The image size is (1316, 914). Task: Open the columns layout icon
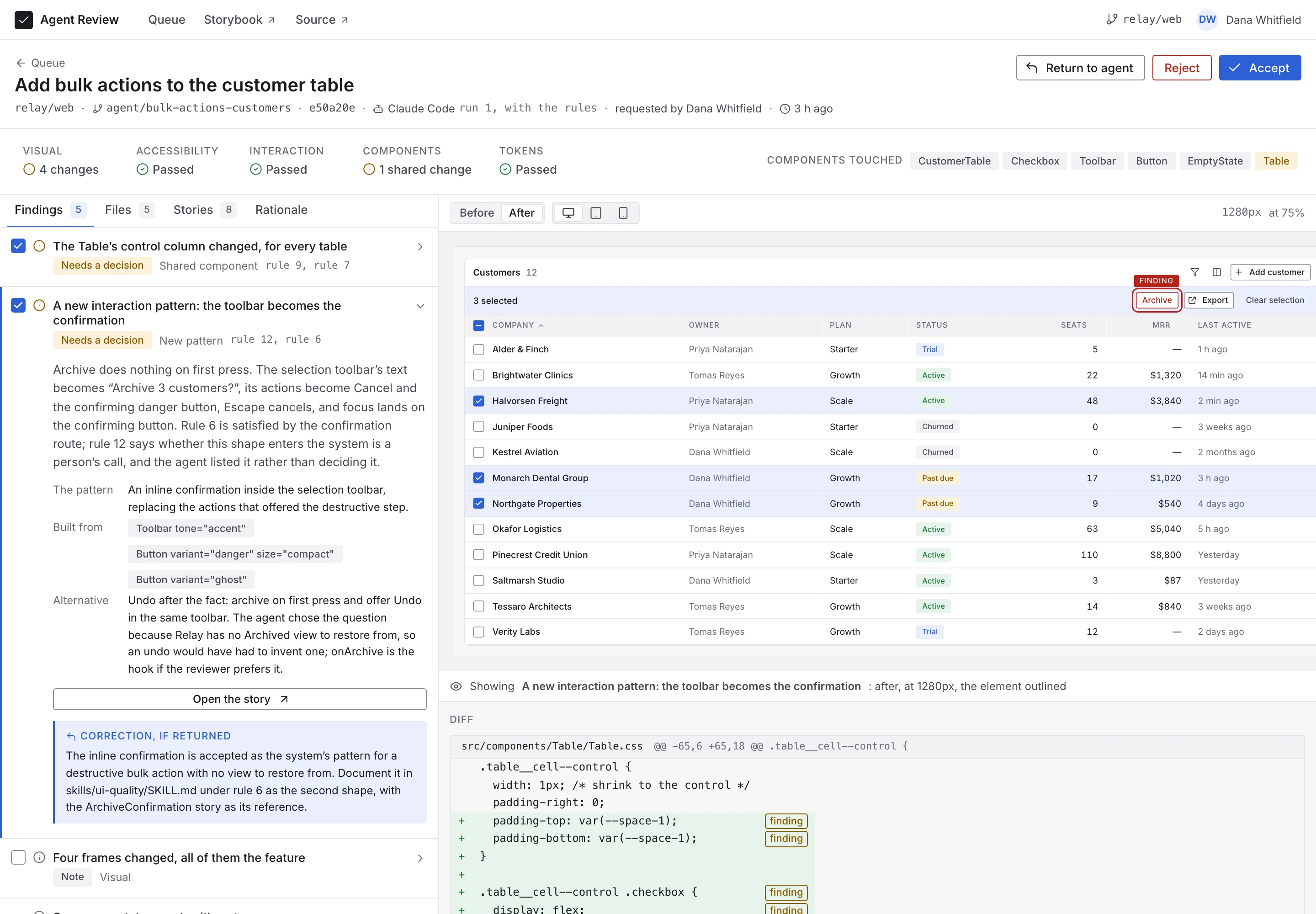[1216, 272]
